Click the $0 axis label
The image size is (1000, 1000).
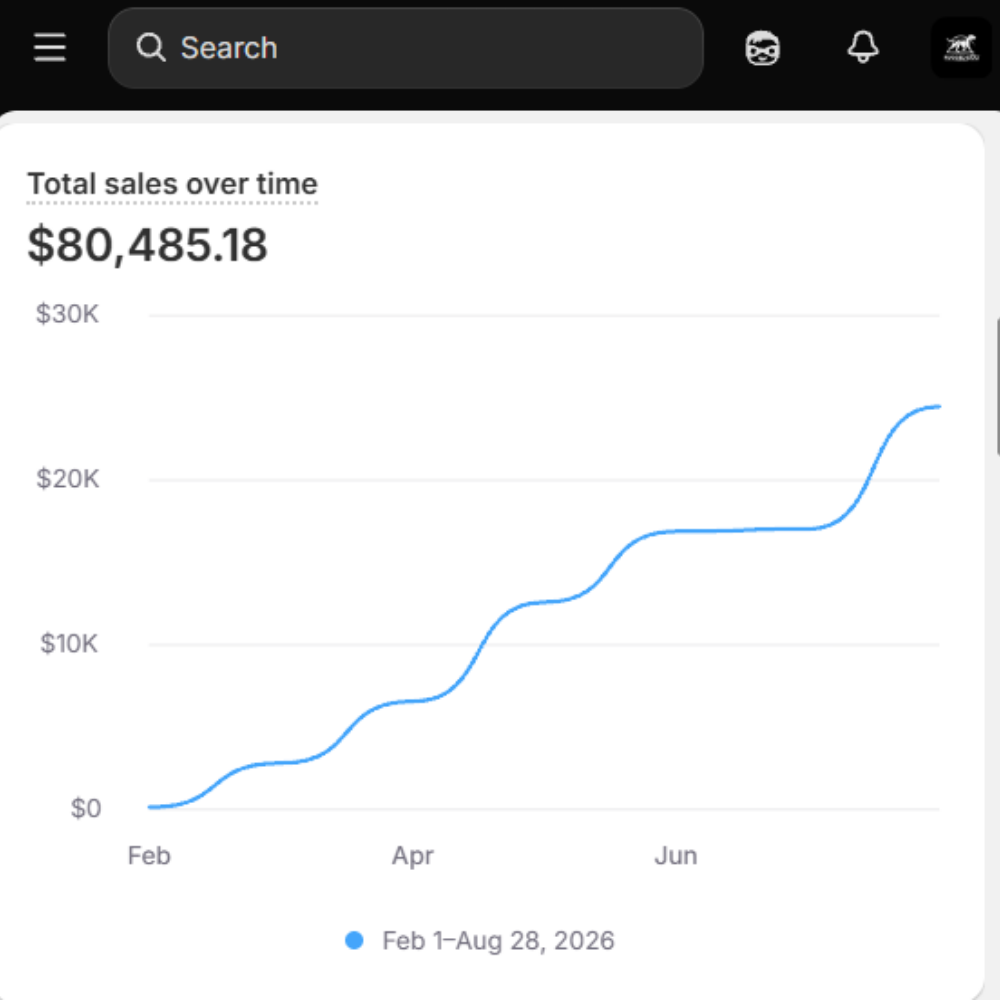tap(85, 808)
